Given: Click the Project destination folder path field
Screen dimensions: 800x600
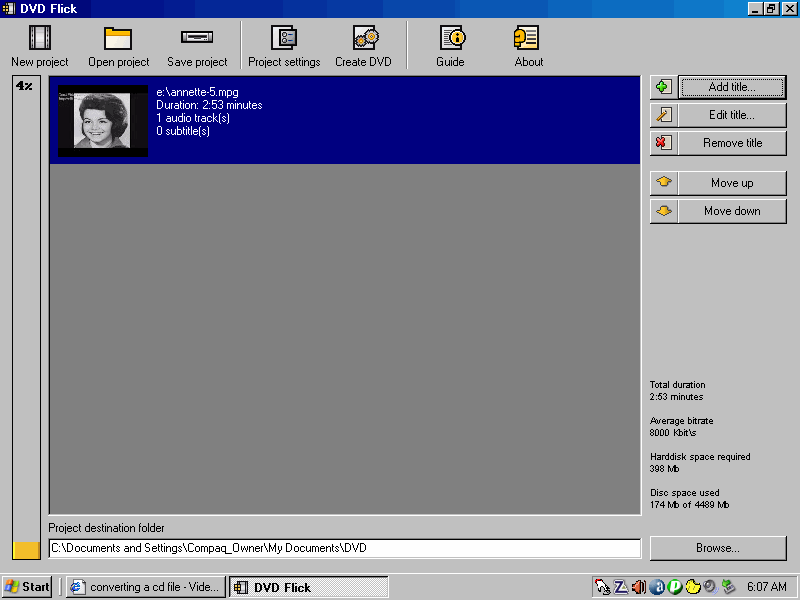Looking at the screenshot, I should 344,548.
